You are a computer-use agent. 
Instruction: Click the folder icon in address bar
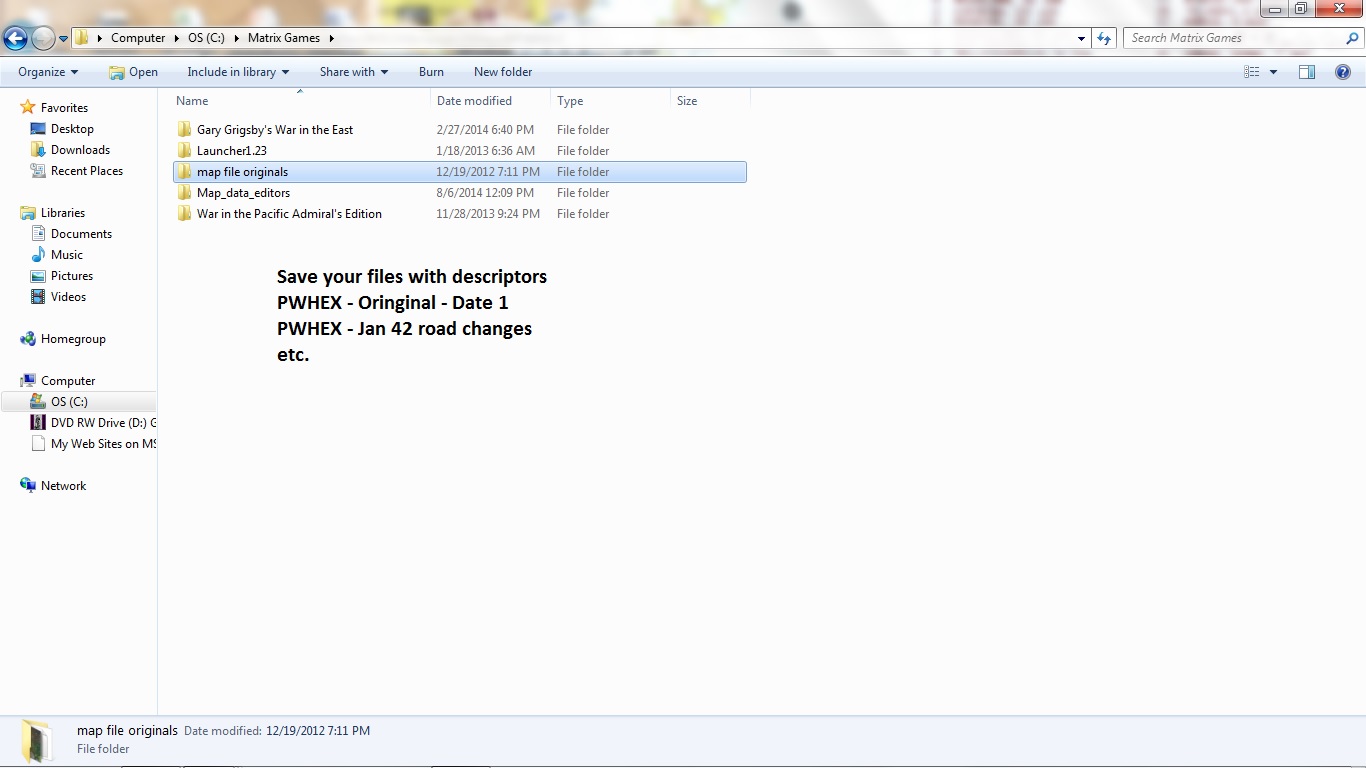click(x=82, y=38)
